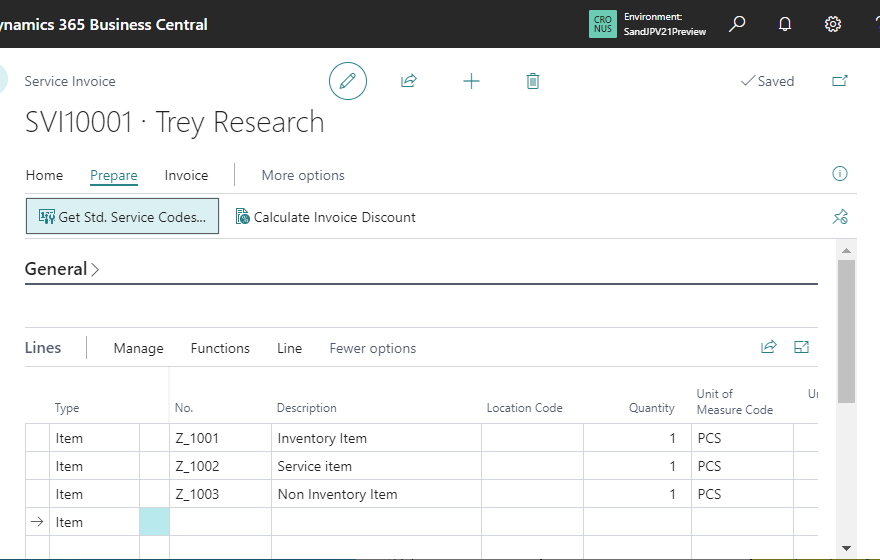The width and height of the screenshot is (880, 560).
Task: Click the share icon in page header
Action: pos(409,81)
